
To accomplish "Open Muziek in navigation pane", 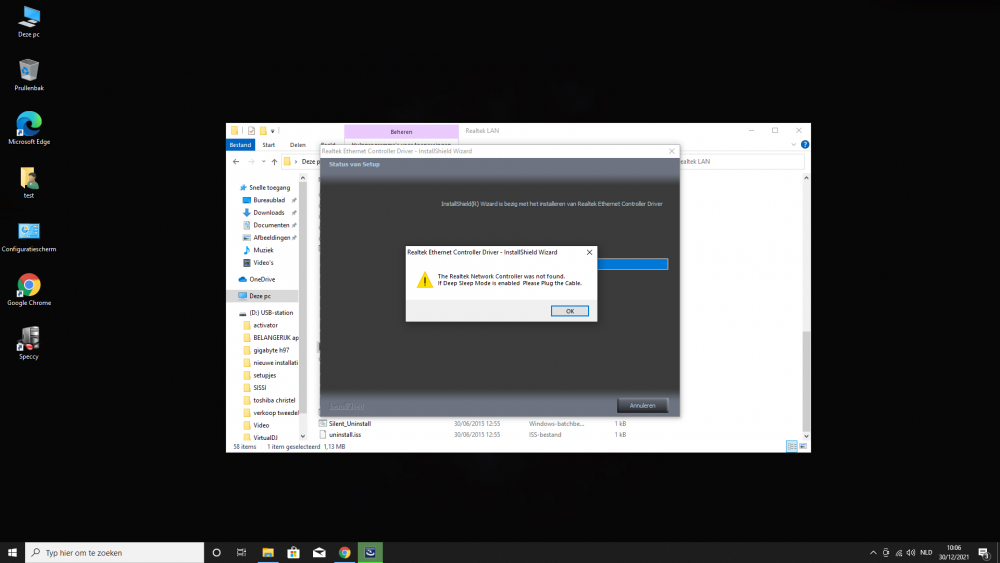I will (x=263, y=250).
